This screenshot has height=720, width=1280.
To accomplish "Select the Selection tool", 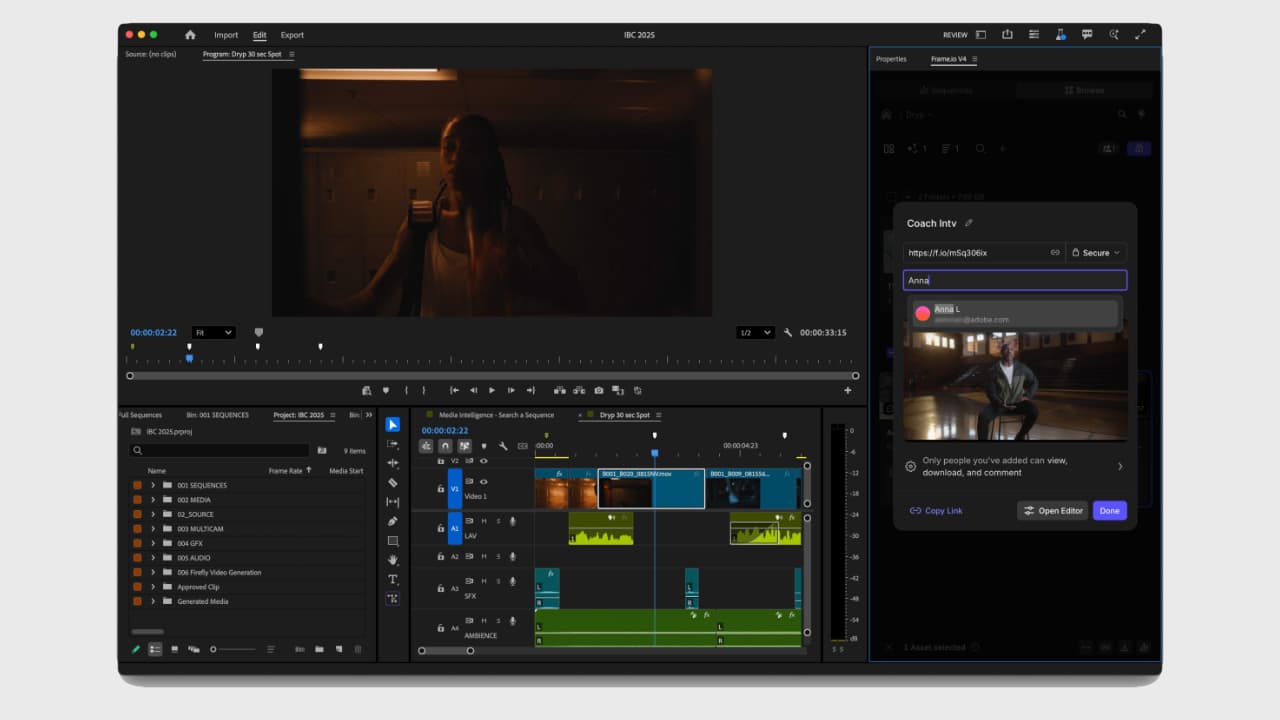I will click(x=392, y=424).
